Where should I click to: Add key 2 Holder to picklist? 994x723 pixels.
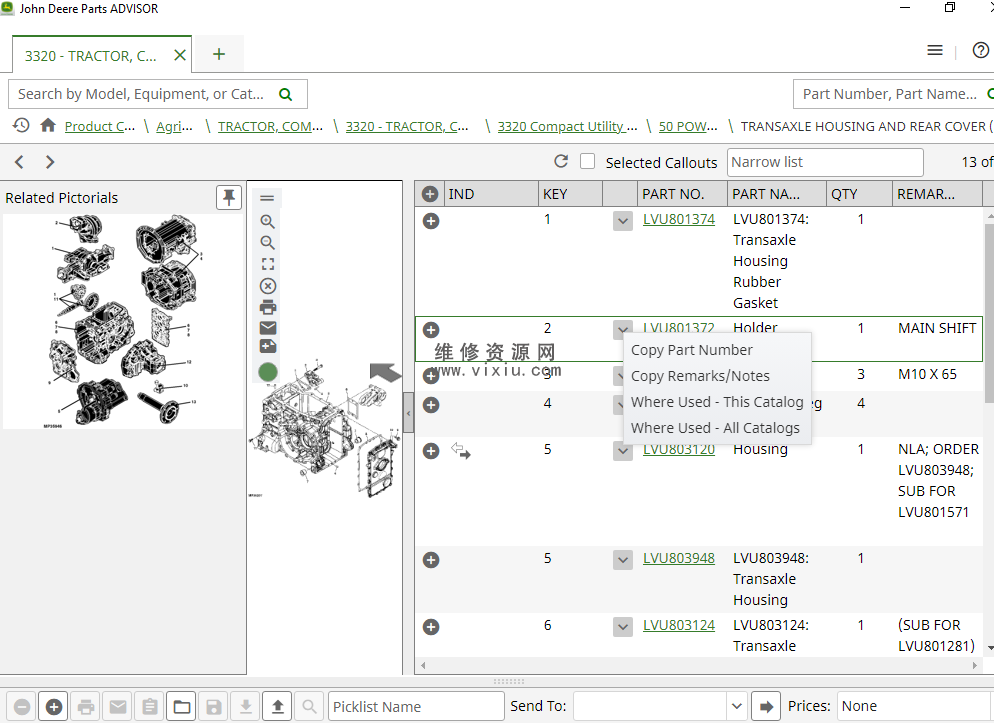coord(431,330)
